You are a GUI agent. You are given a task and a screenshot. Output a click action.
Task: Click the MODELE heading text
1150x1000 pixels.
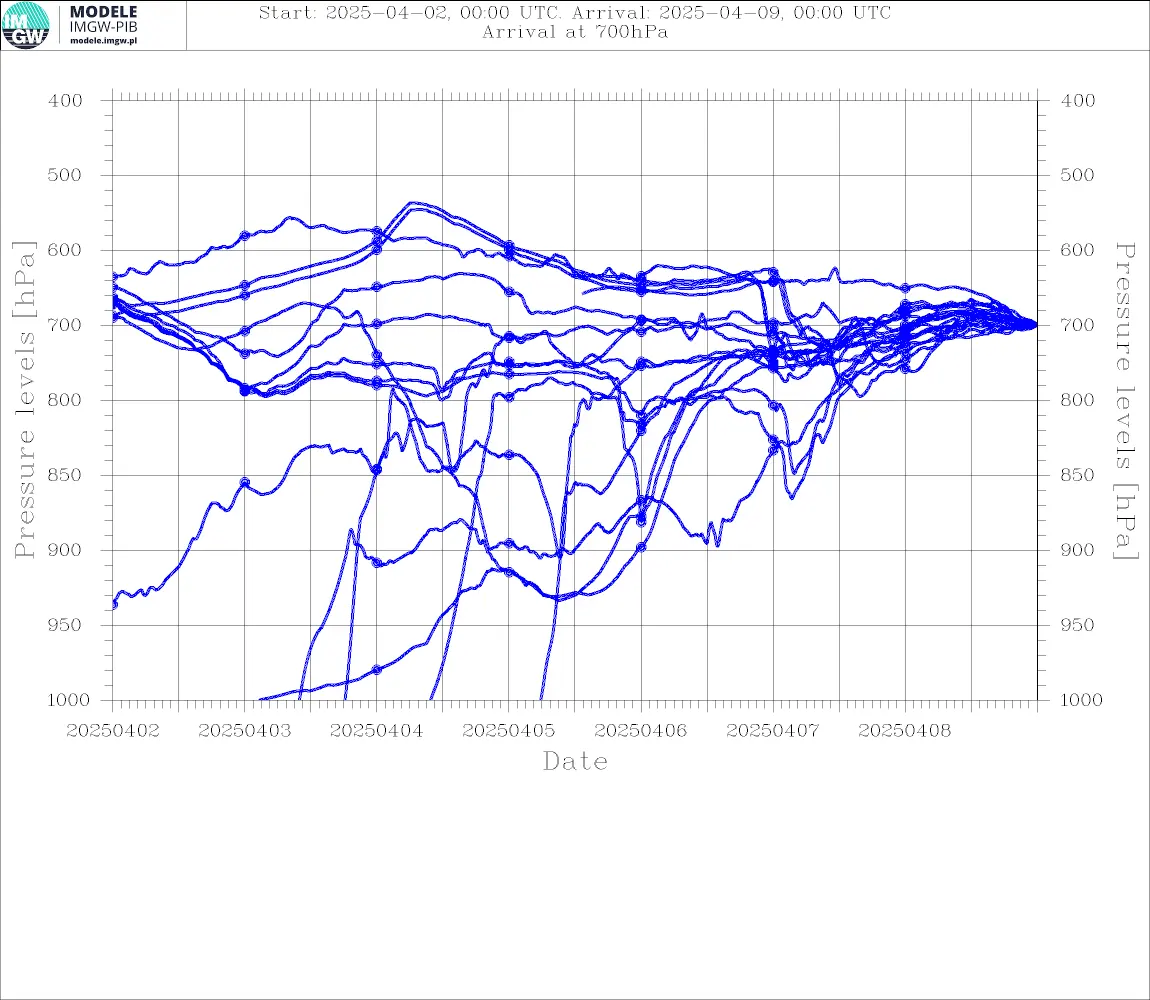[103, 12]
